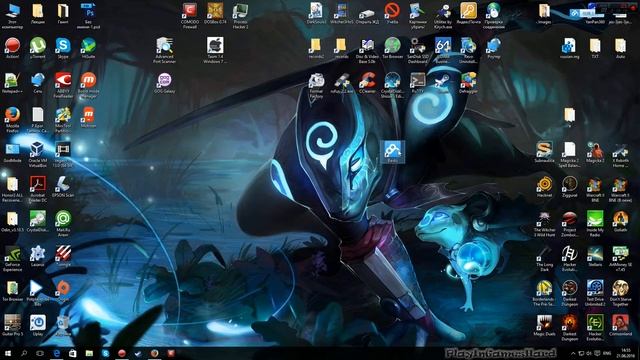This screenshot has height=360, width=640.
Task: Open the PuTTY desktop shortcut
Action: pyautogui.click(x=418, y=83)
